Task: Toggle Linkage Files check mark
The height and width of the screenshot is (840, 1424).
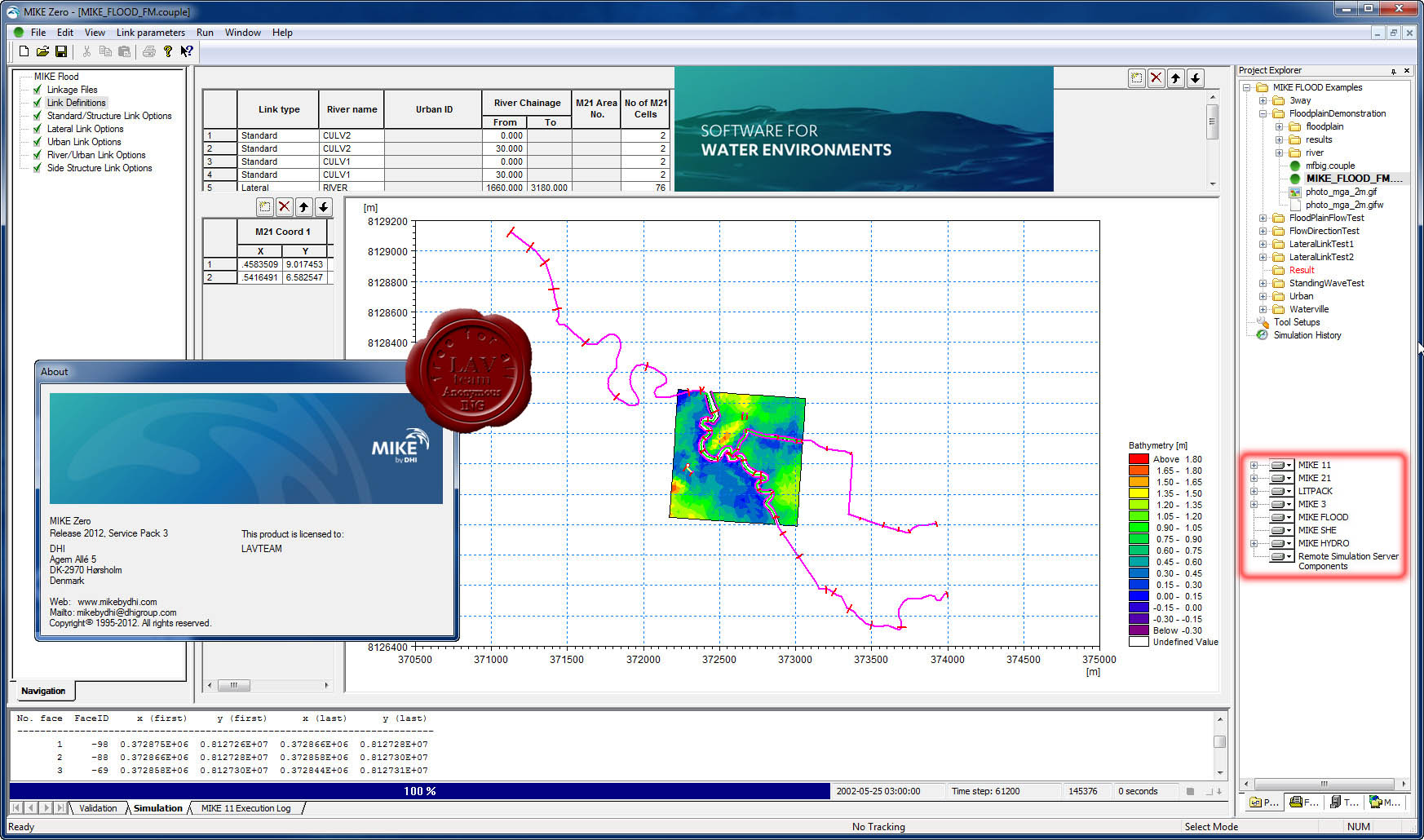Action: pos(38,90)
